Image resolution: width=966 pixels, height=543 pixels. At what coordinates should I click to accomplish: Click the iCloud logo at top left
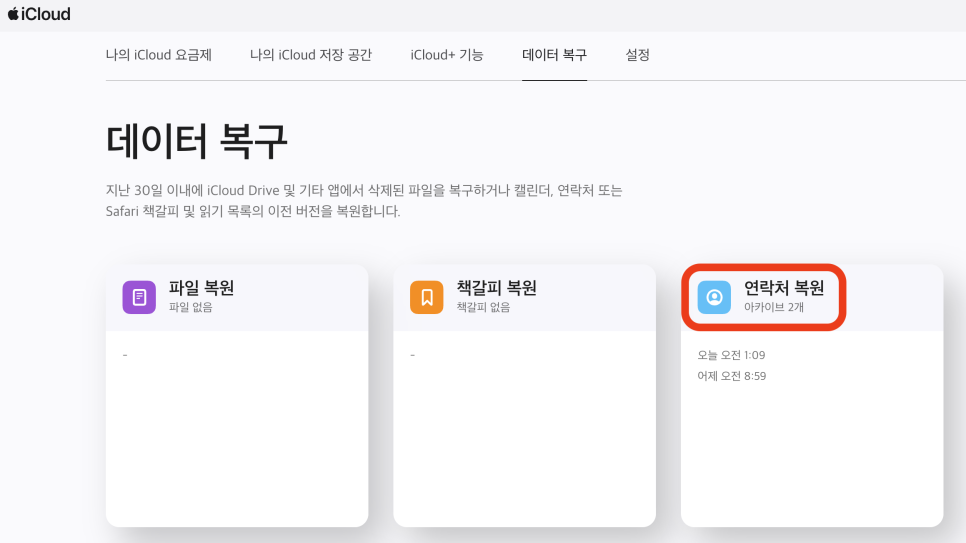pyautogui.click(x=39, y=14)
